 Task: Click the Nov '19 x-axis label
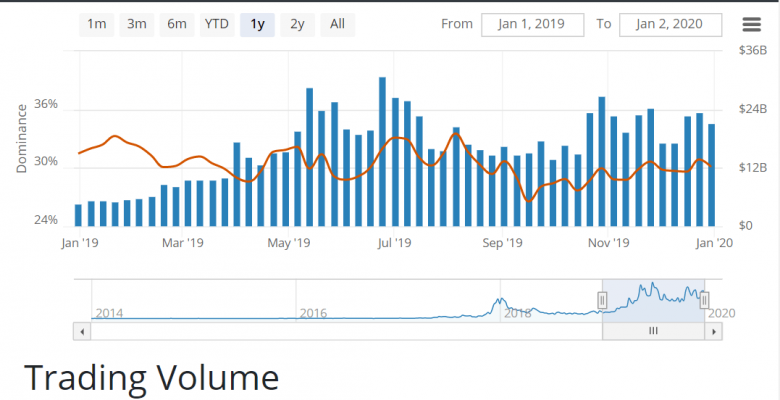pos(608,243)
